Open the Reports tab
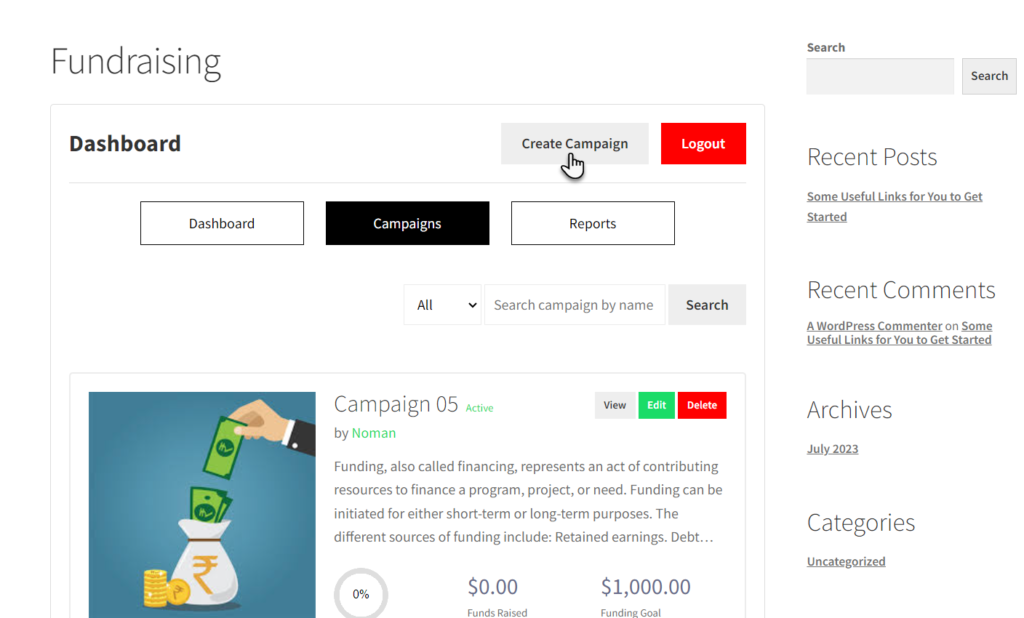 pyautogui.click(x=592, y=223)
